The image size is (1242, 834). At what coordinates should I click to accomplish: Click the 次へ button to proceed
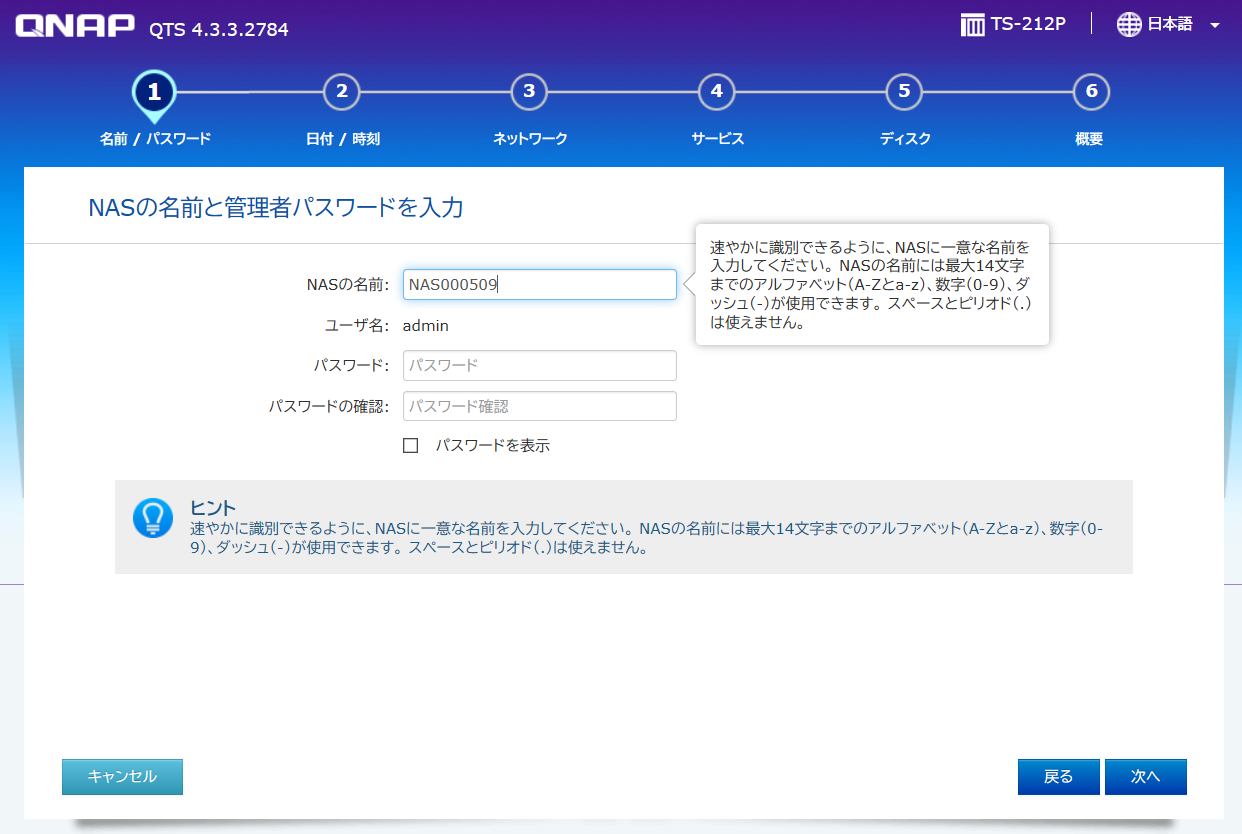click(x=1145, y=776)
